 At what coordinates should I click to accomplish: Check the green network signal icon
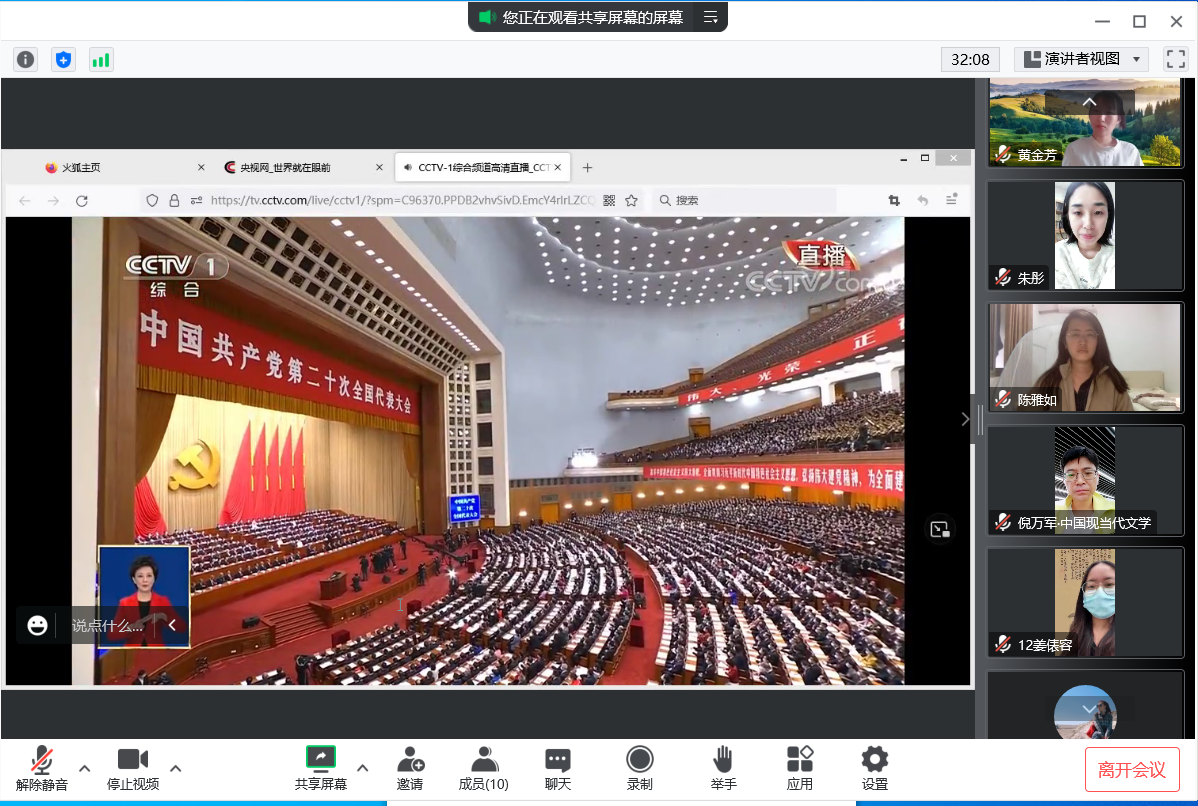(x=101, y=60)
